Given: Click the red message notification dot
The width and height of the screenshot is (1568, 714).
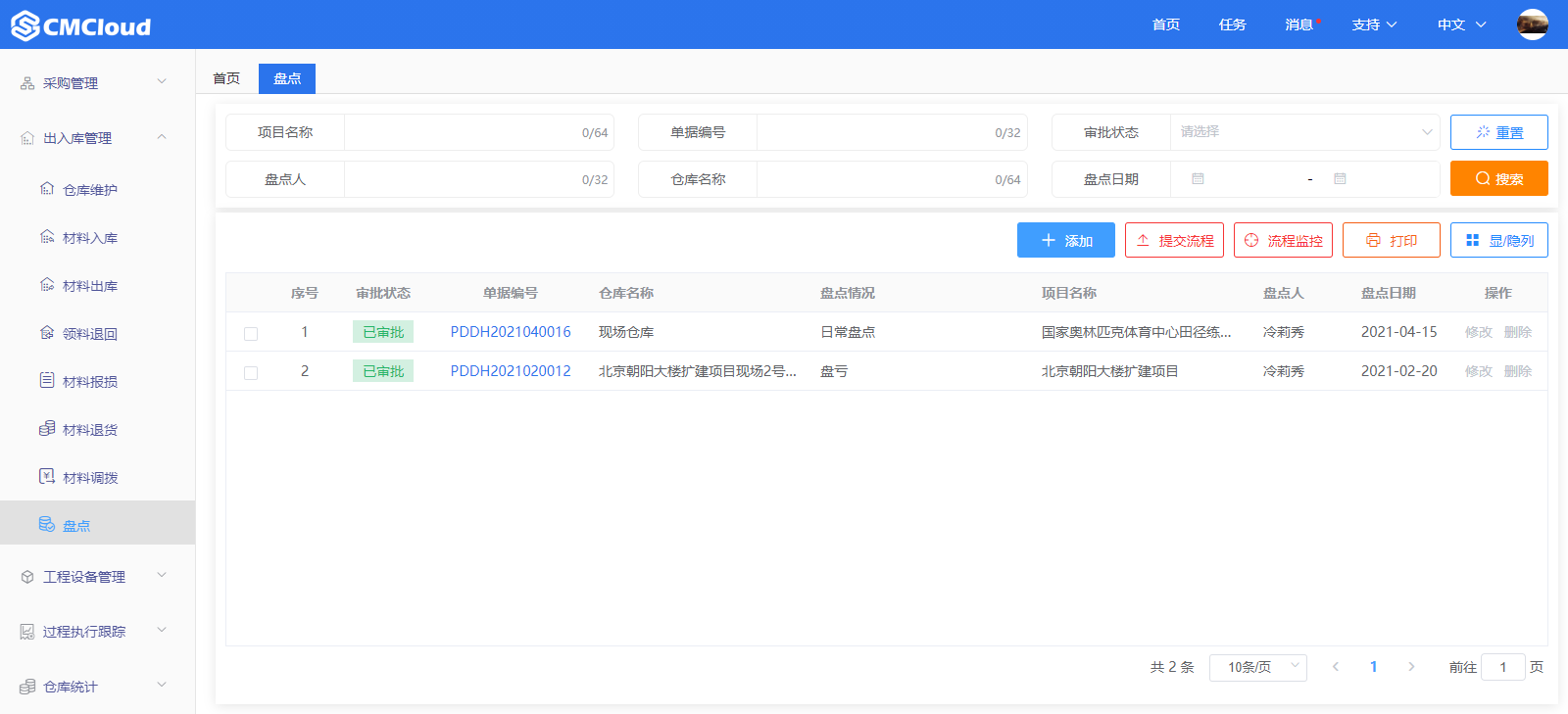Looking at the screenshot, I should pos(1318,21).
